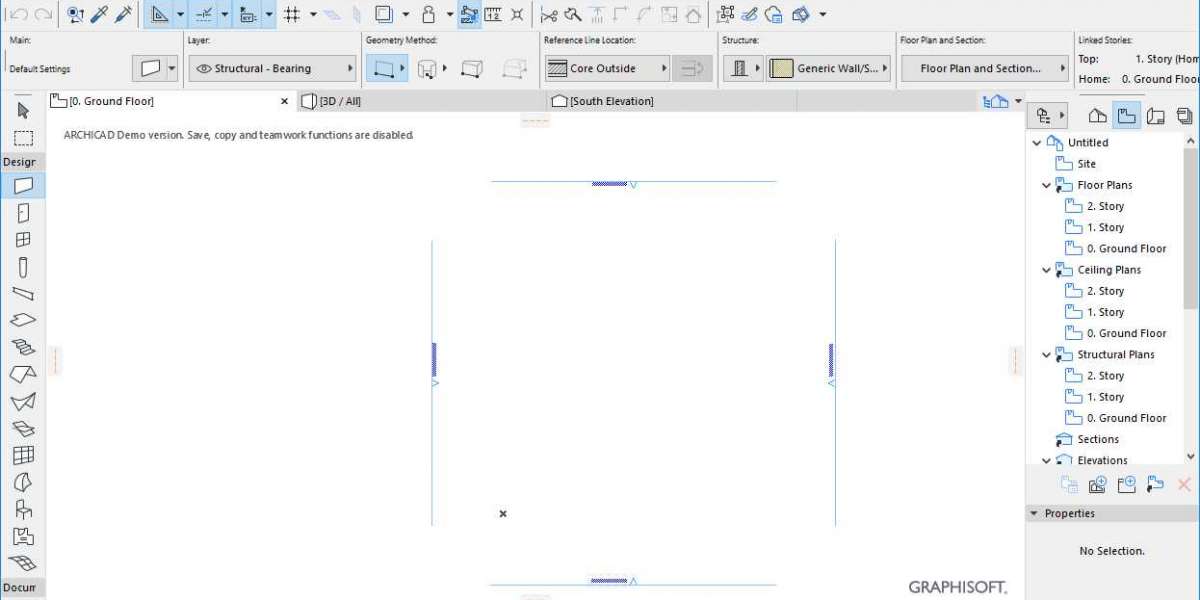
Task: Click the Inject Parameters syringe icon
Action: (x=123, y=15)
